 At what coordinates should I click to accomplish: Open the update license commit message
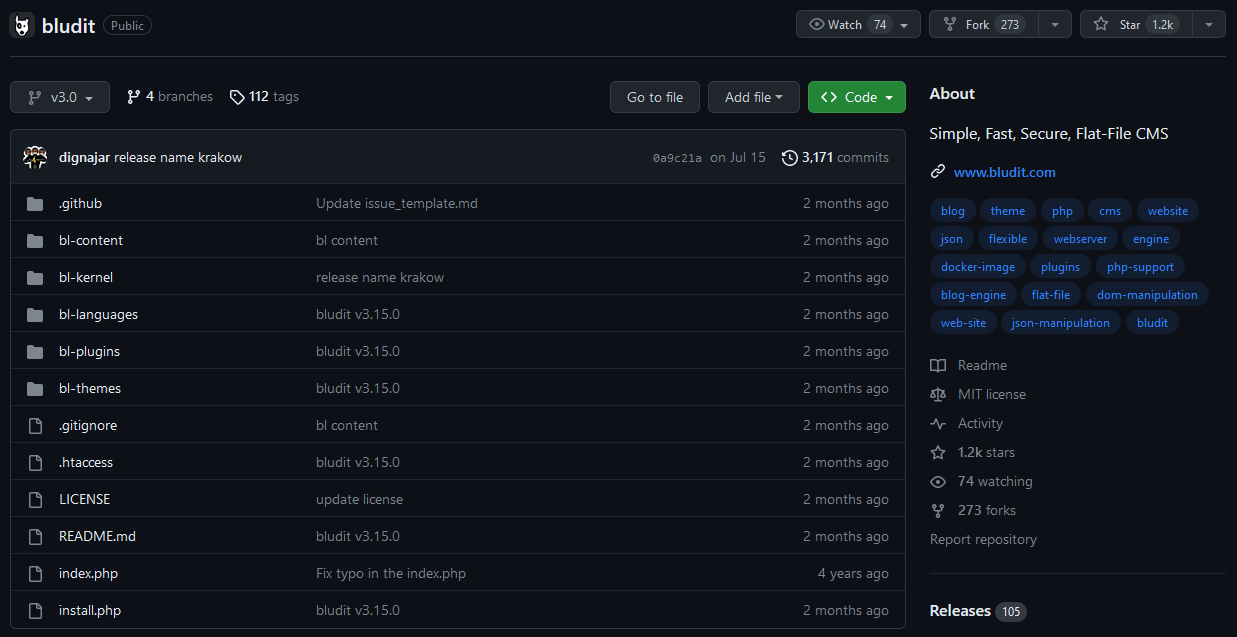click(x=360, y=499)
